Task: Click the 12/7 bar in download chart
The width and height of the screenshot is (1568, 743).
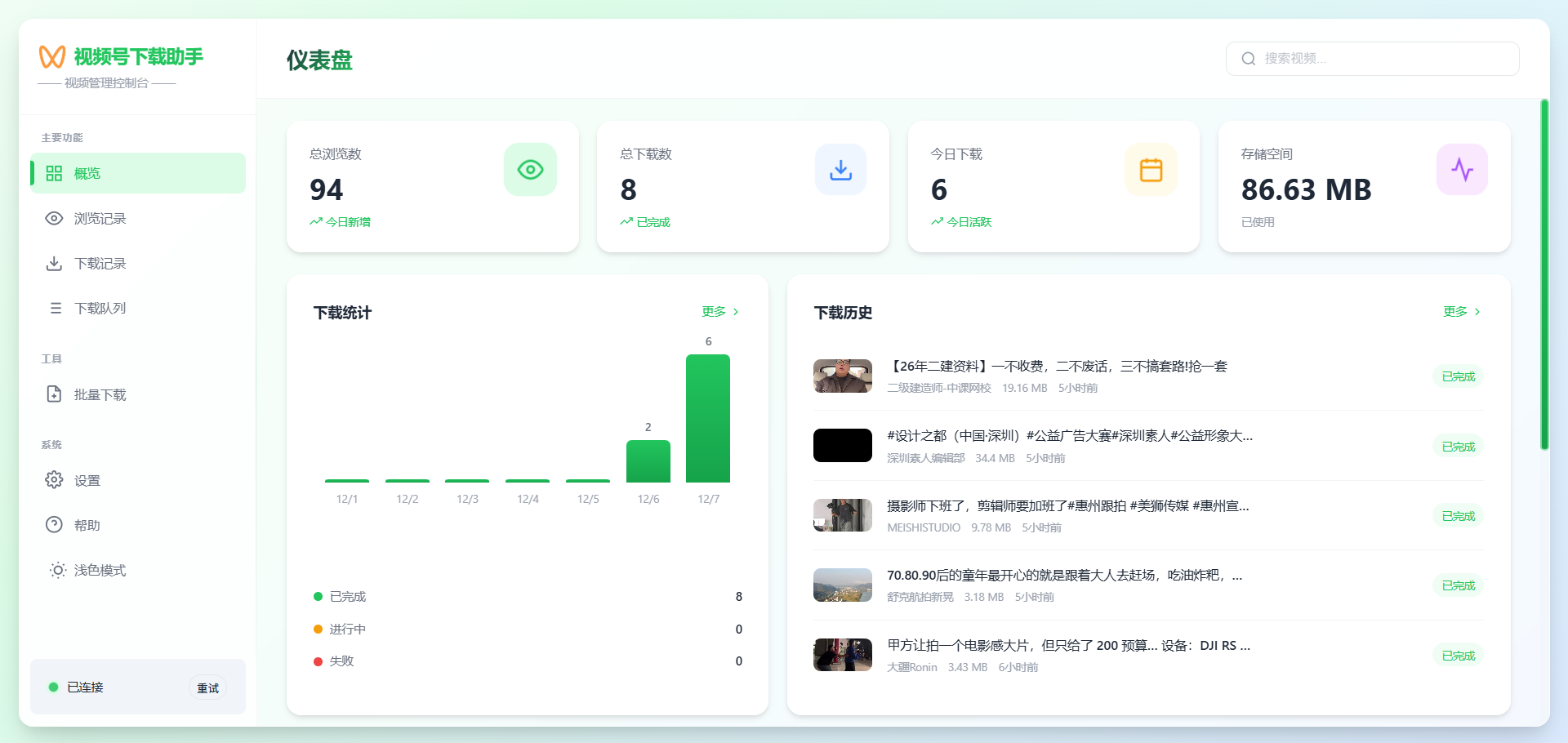Action: (x=708, y=418)
